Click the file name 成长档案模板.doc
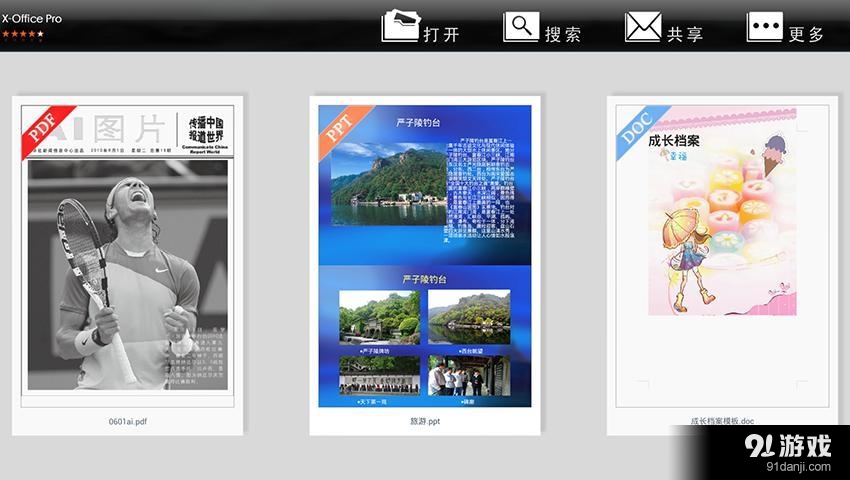The height and width of the screenshot is (480, 850). (x=722, y=421)
